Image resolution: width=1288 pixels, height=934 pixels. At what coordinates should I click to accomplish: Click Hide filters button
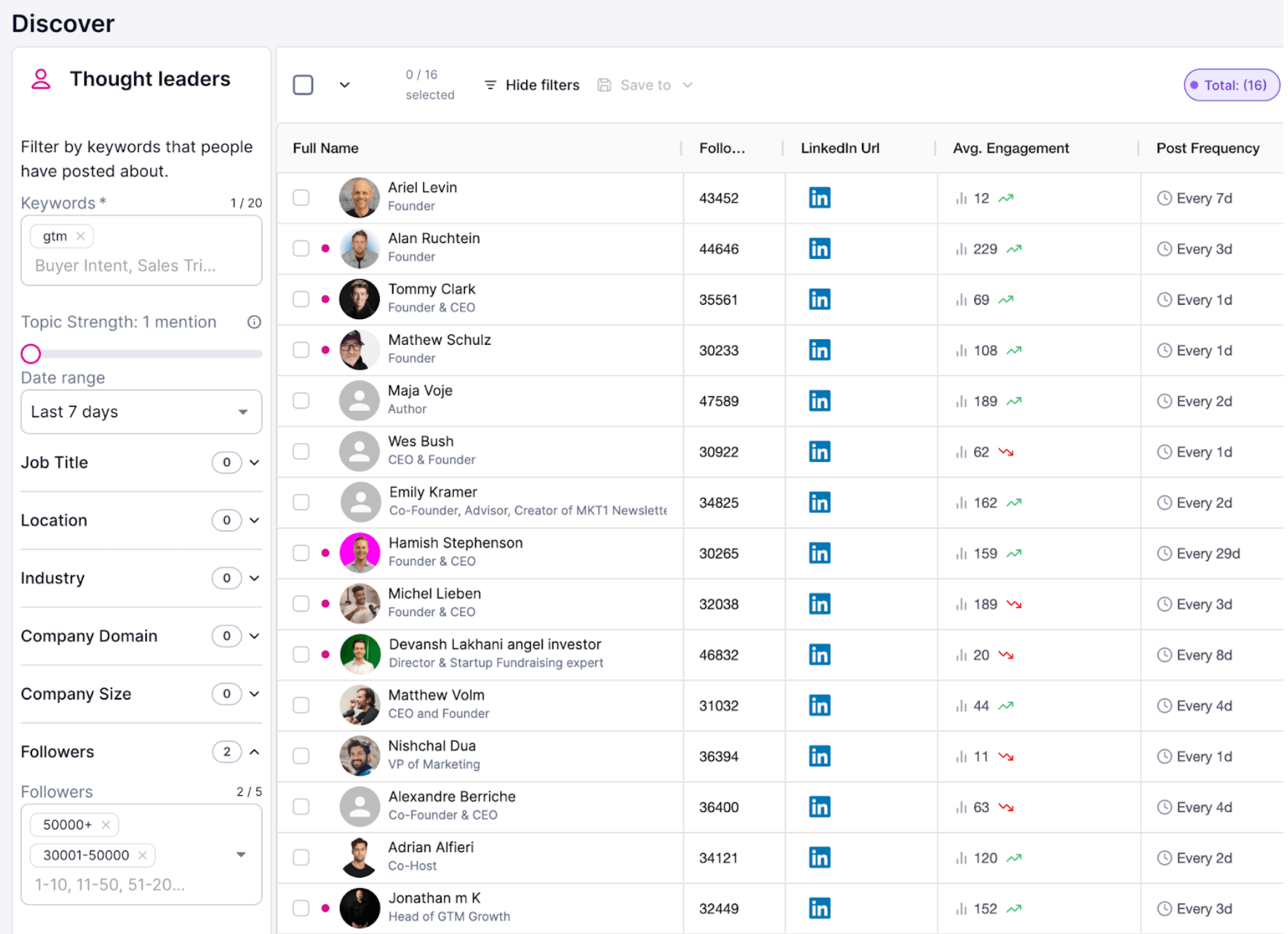tap(532, 85)
